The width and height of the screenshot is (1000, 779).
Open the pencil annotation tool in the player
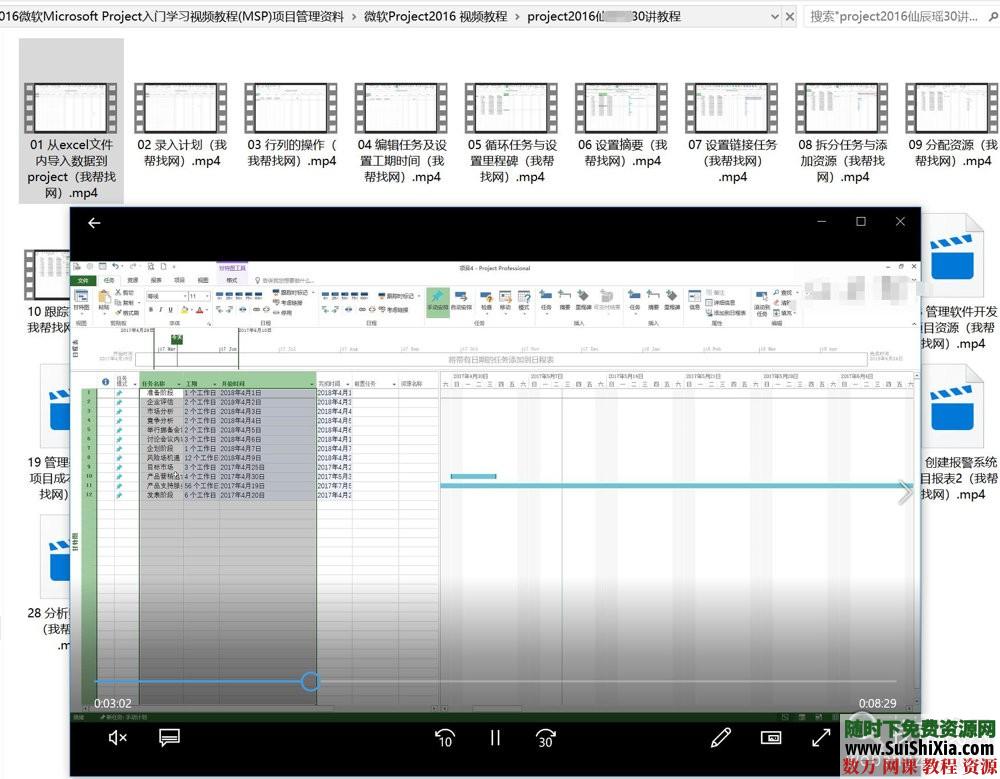click(x=721, y=737)
